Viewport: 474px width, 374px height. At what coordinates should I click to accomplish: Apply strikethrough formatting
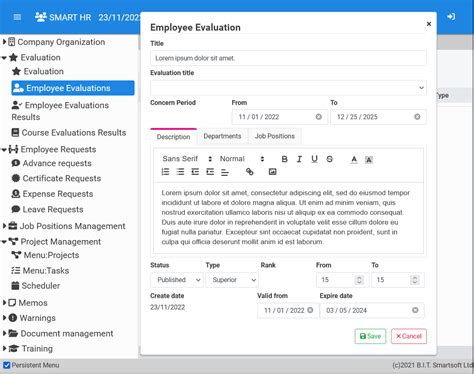click(x=329, y=159)
